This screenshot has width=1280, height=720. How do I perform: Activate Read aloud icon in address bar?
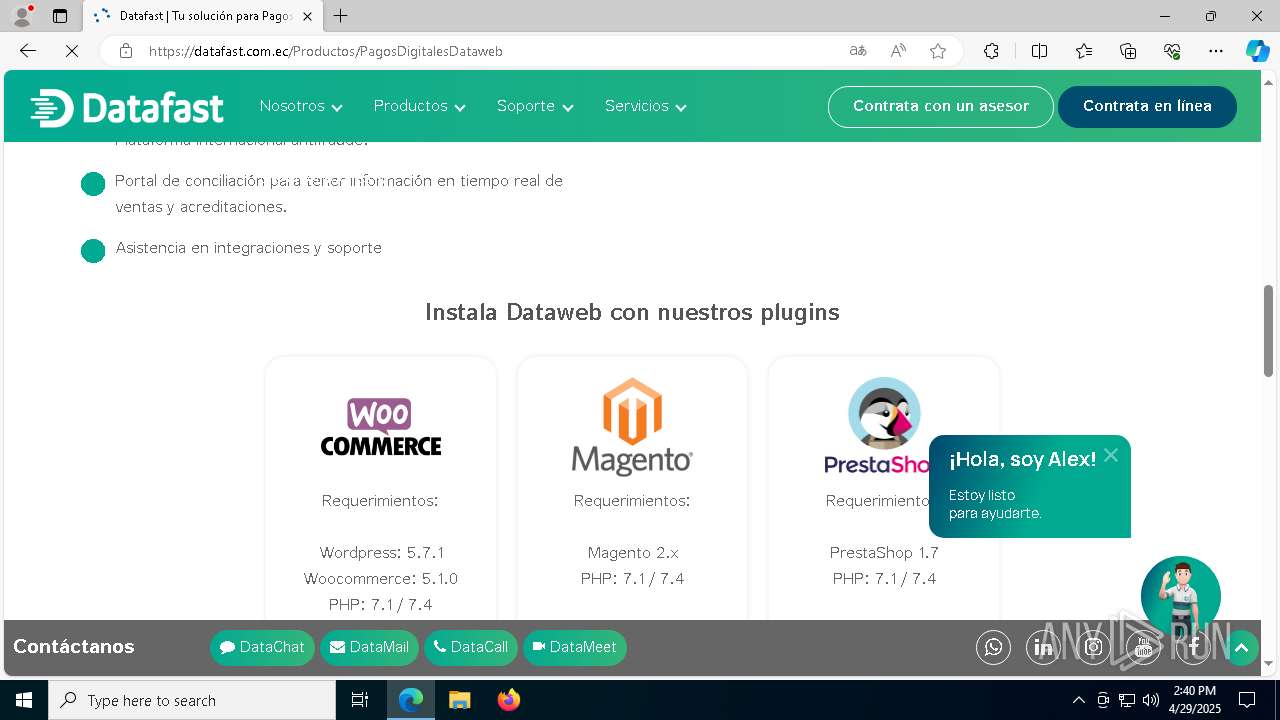pos(898,51)
